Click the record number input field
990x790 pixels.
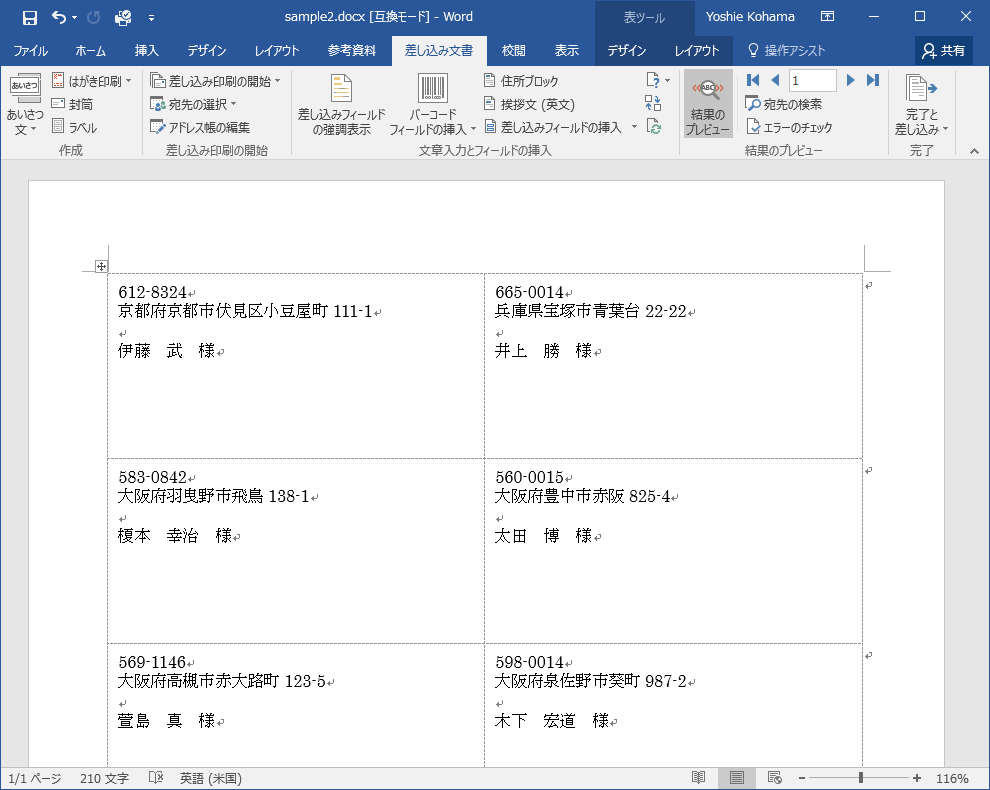coord(813,80)
